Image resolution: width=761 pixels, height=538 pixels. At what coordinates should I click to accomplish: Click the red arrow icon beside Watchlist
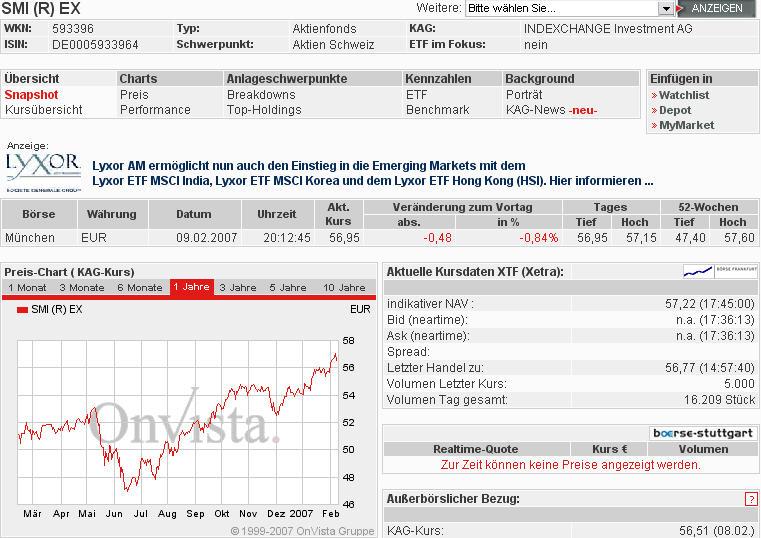[654, 96]
